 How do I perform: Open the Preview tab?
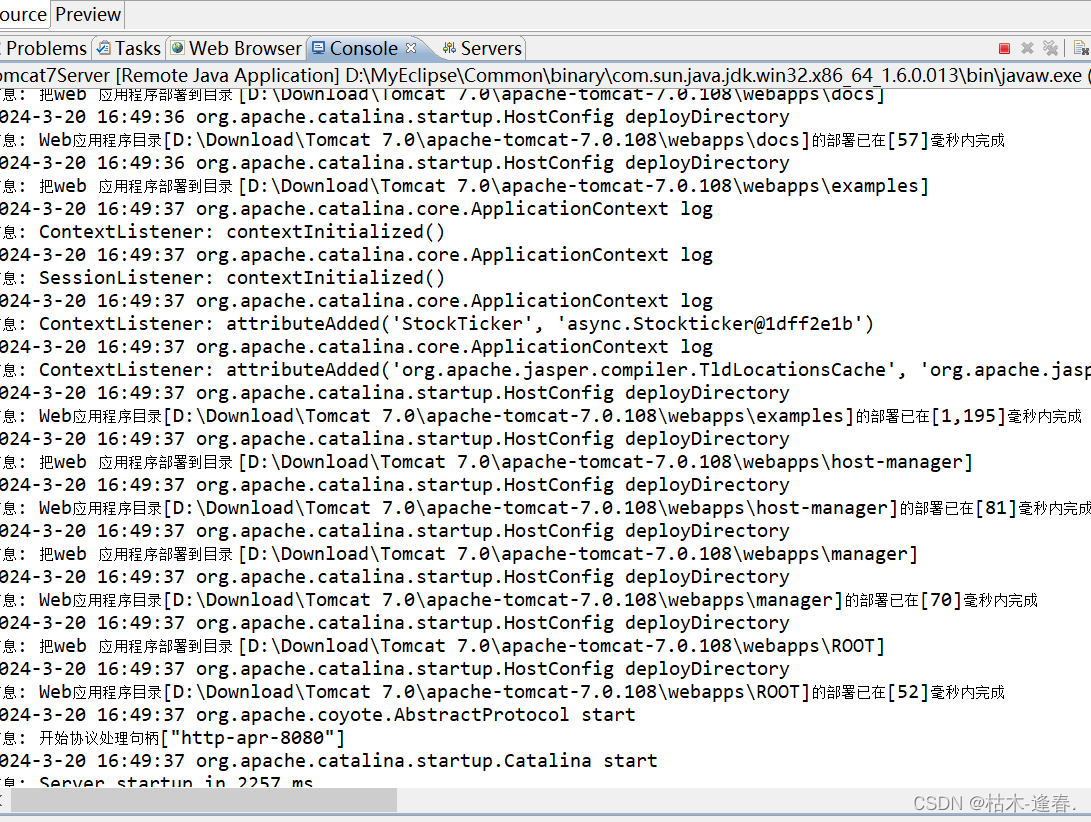click(88, 14)
